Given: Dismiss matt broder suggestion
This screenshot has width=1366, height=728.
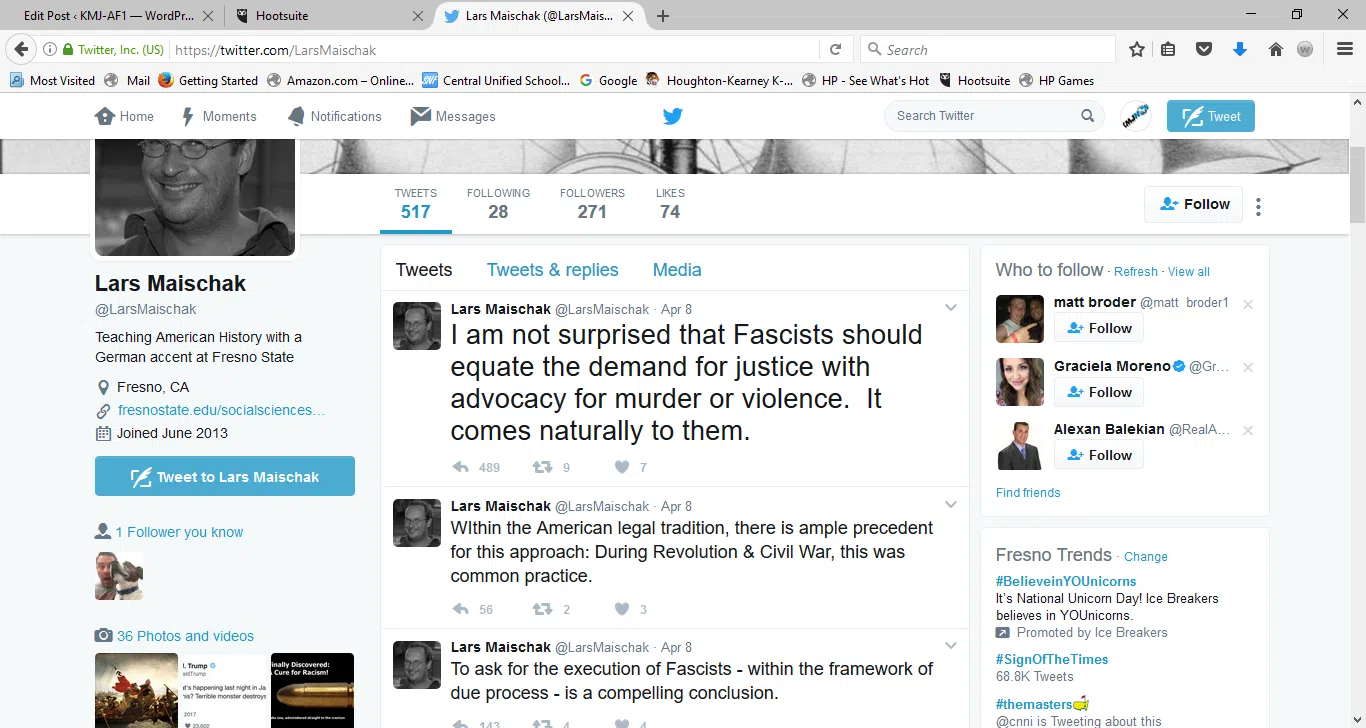Looking at the screenshot, I should click(1248, 304).
